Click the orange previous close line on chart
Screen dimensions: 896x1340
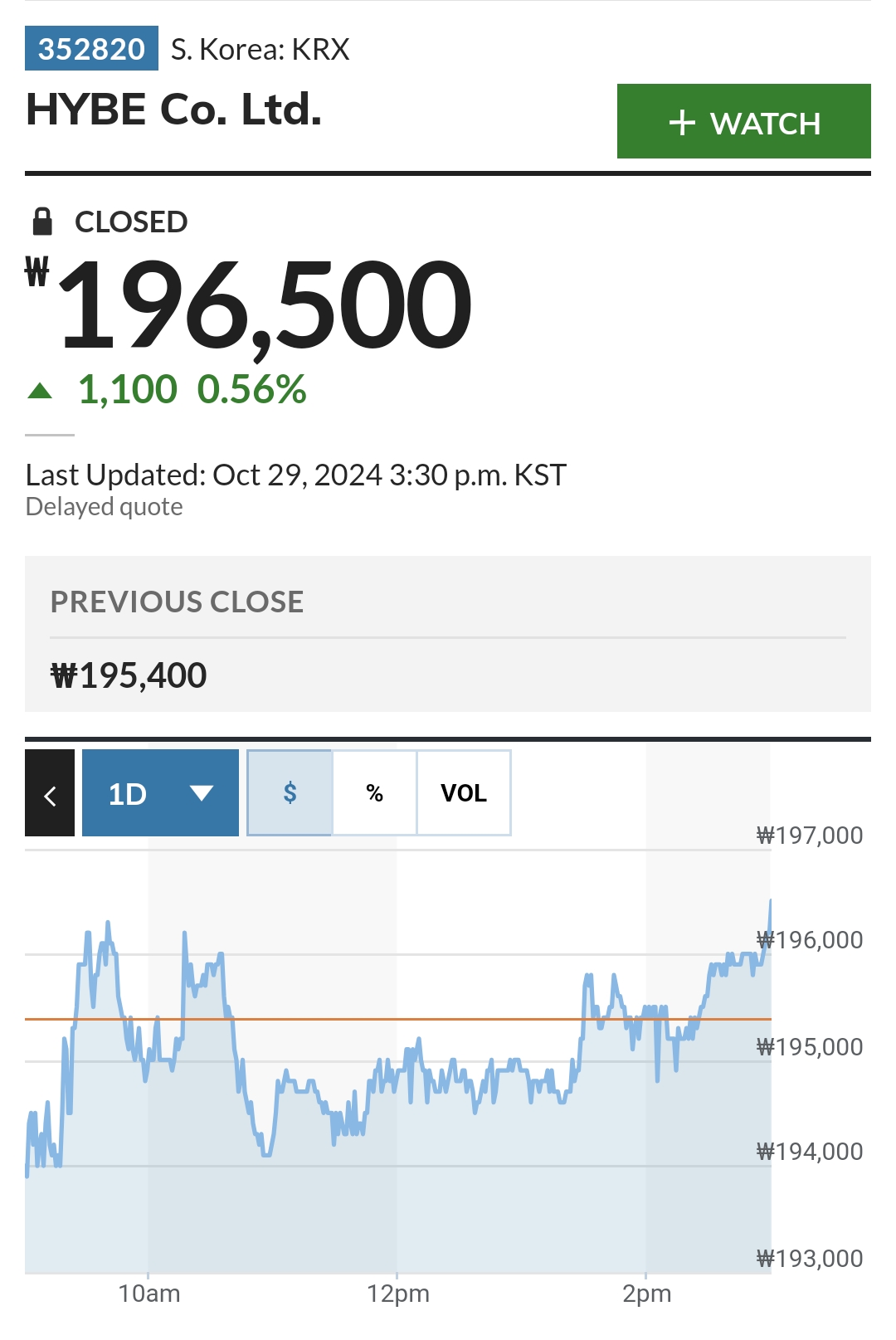[x=398, y=1019]
